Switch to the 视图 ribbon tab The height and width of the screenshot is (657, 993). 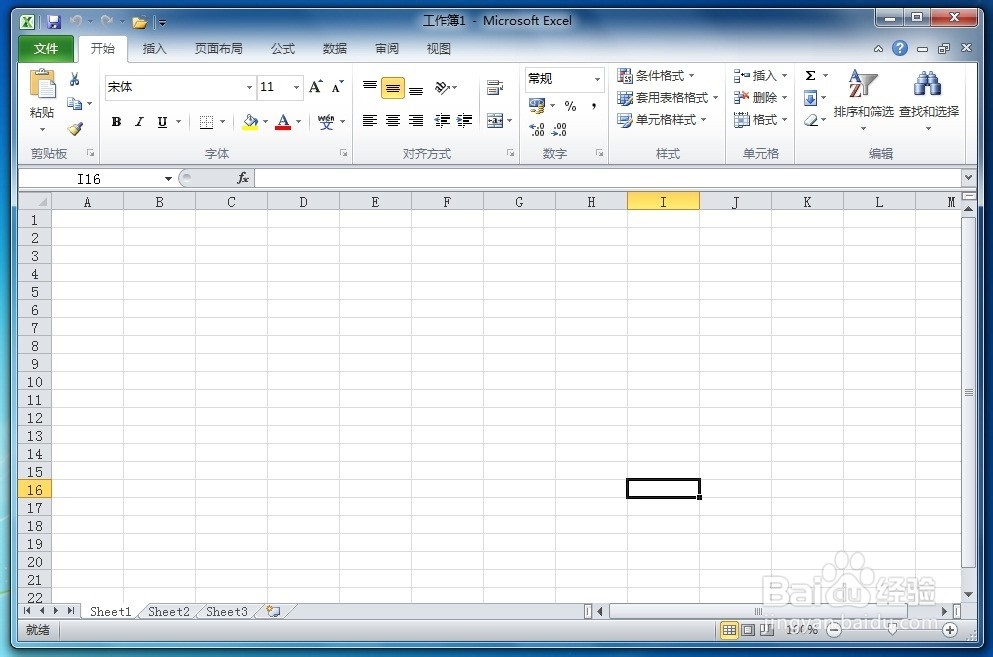(x=439, y=49)
